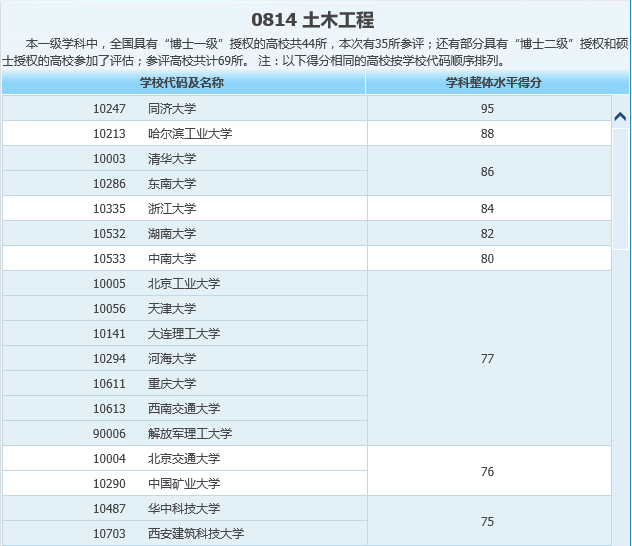Select the row 10294 河海大学
Image resolution: width=632 pixels, height=546 pixels.
pyautogui.click(x=185, y=358)
